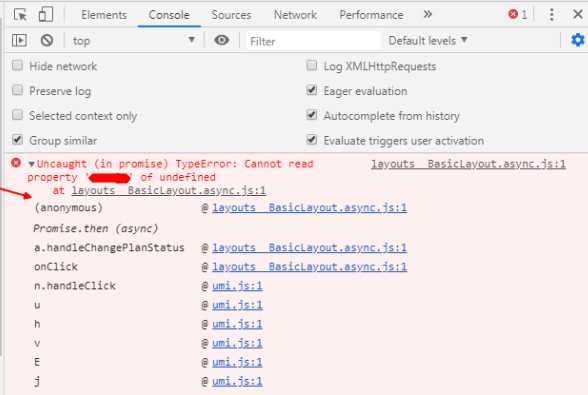Image resolution: width=588 pixels, height=395 pixels.
Task: Toggle the device toolbar icon
Action: click(x=46, y=15)
